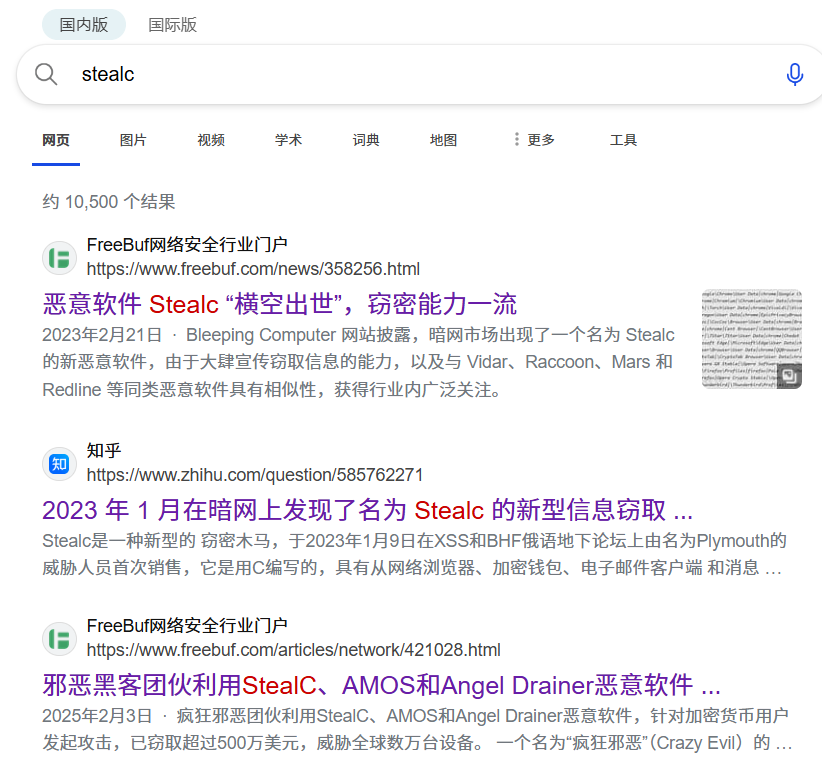Click the Zhihu favicon icon
The image size is (822, 759).
(59, 464)
